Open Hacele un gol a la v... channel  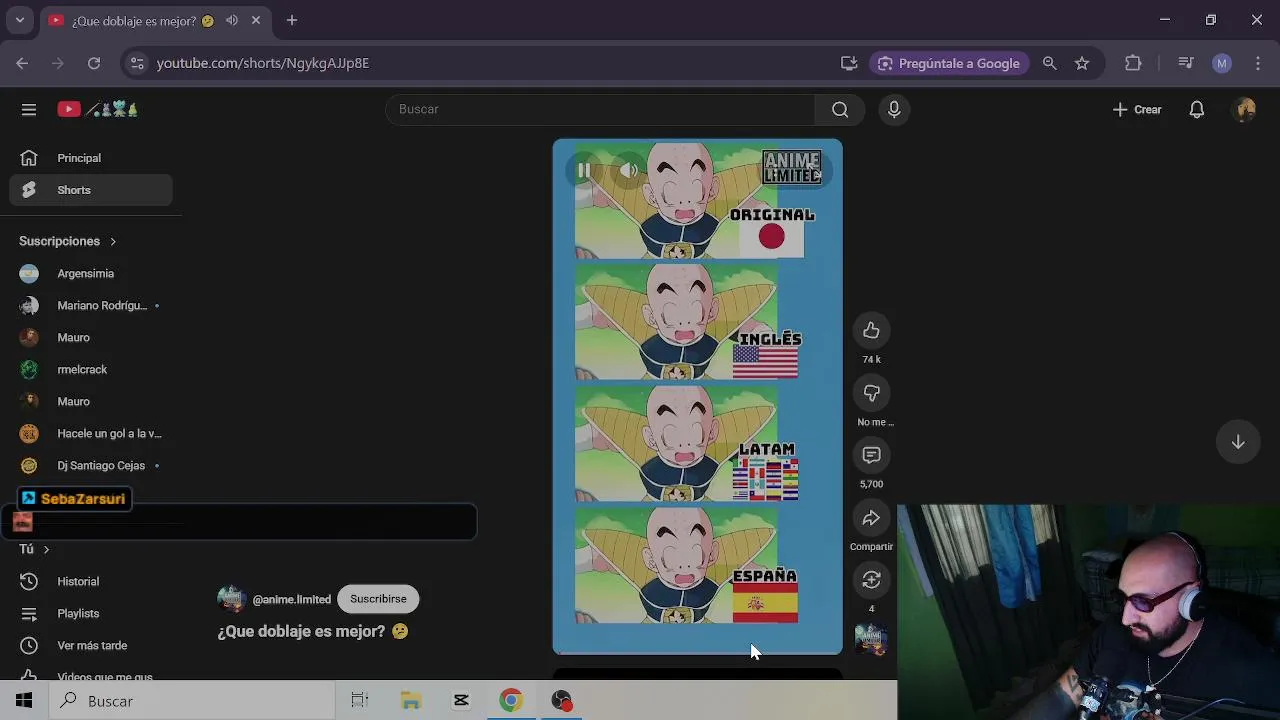91,433
